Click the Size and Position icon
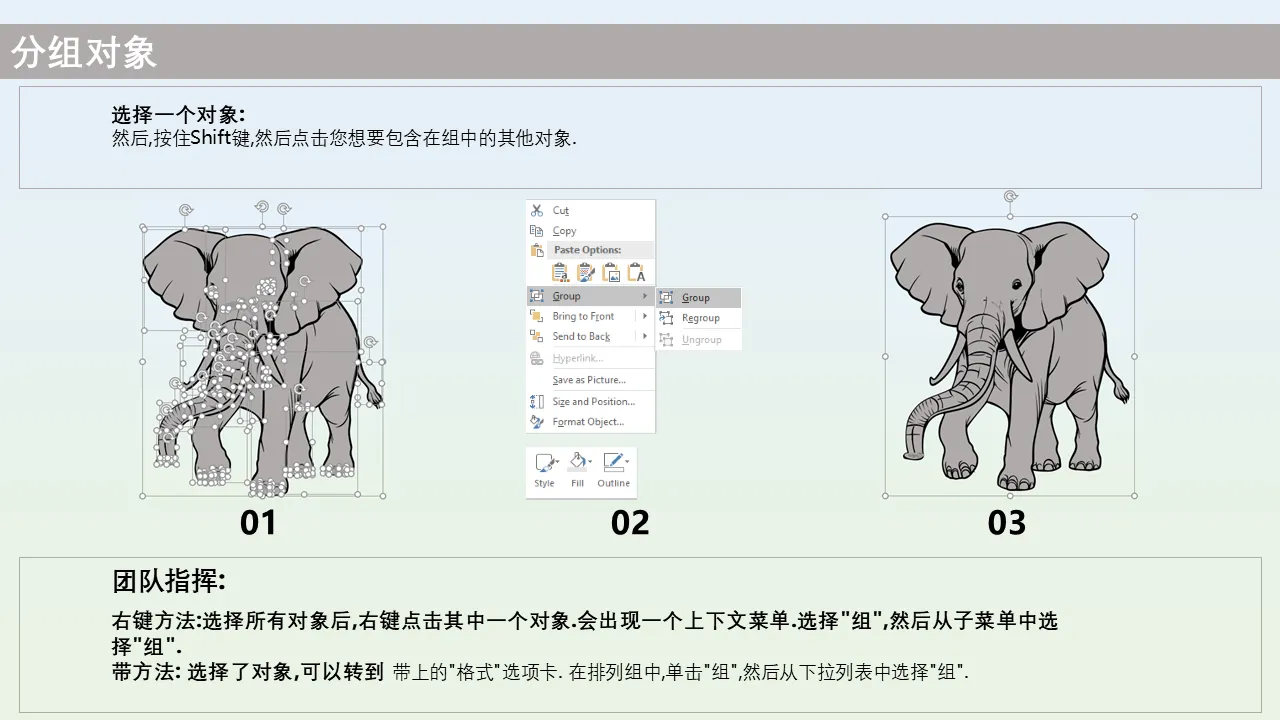This screenshot has height=720, width=1280. 537,402
